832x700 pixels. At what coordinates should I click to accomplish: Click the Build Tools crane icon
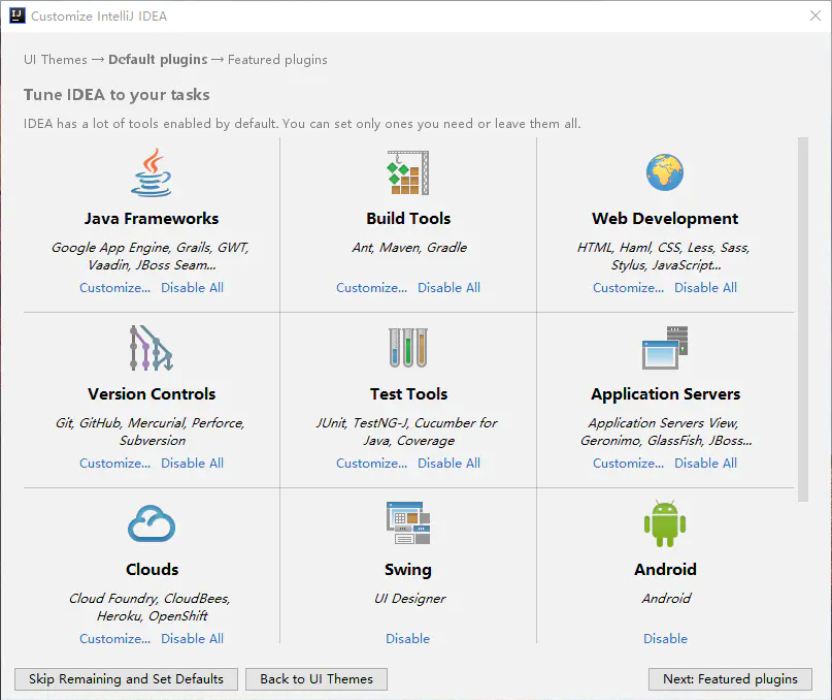click(x=408, y=173)
